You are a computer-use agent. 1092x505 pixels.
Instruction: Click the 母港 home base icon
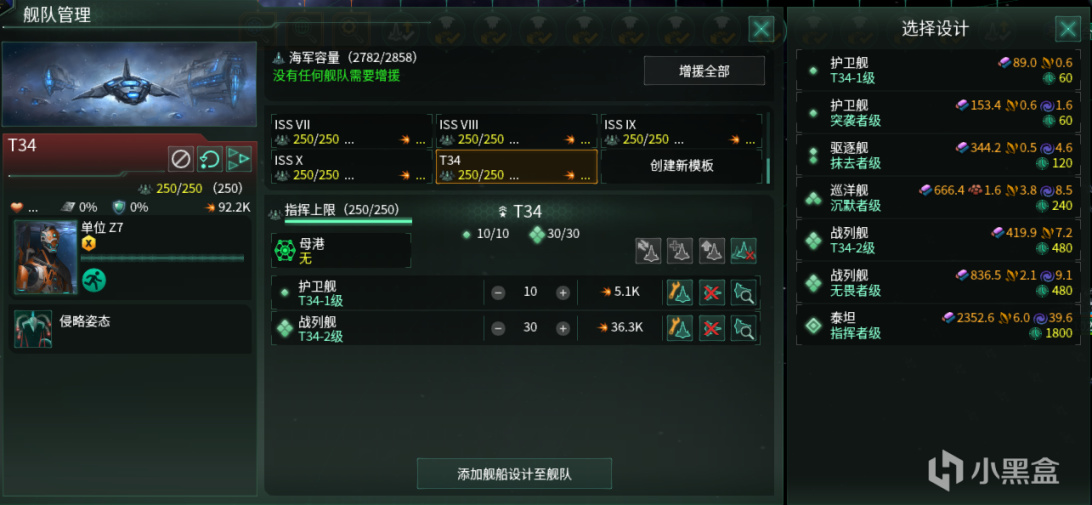coord(286,251)
